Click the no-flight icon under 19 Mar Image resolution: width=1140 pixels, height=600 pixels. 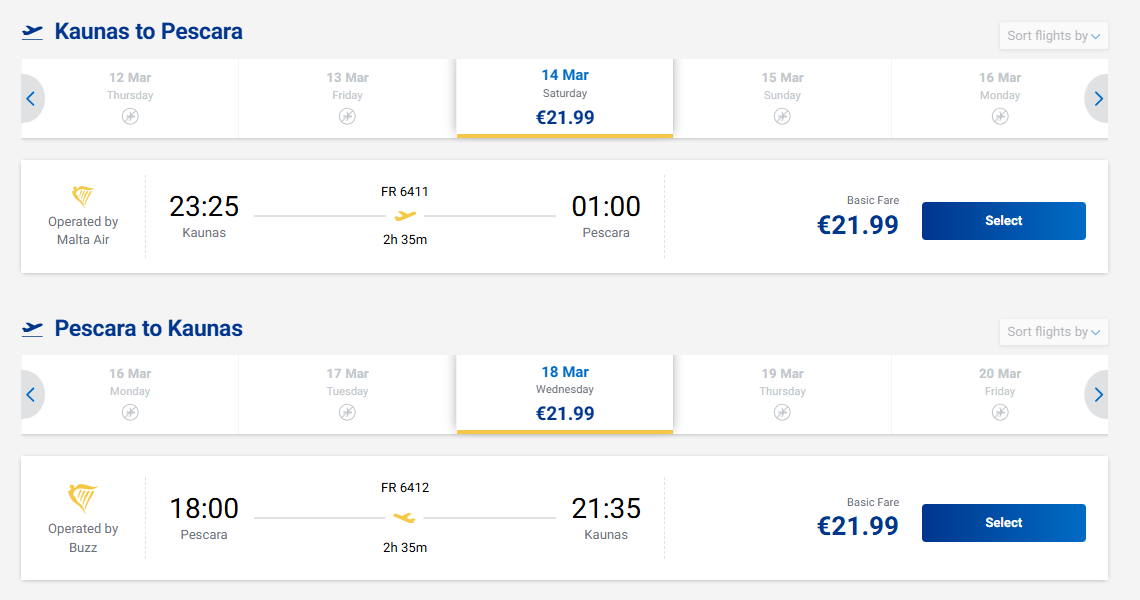coord(782,412)
